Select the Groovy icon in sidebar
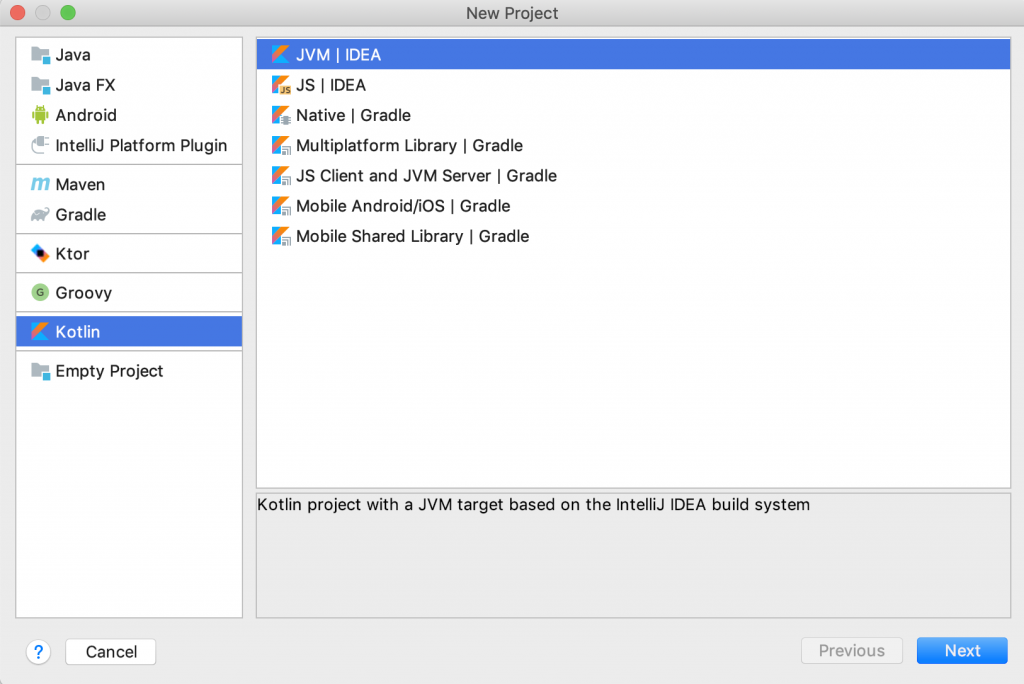This screenshot has height=684, width=1024. coord(40,293)
